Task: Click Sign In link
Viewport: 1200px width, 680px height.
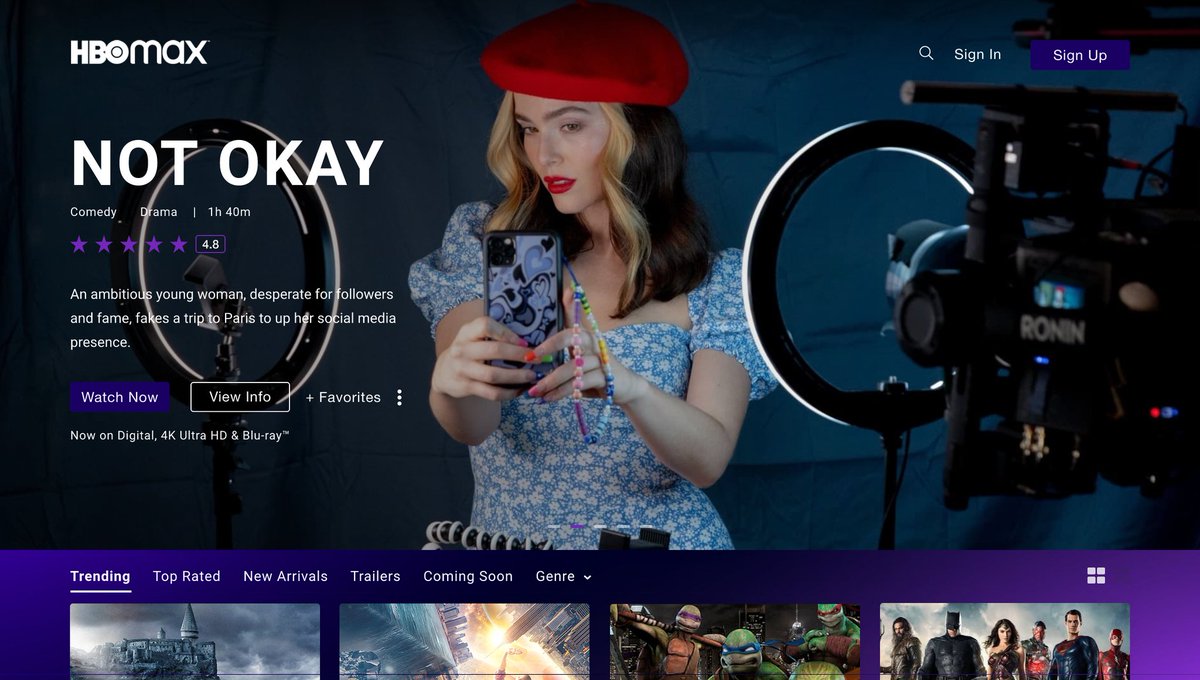Action: (x=977, y=54)
